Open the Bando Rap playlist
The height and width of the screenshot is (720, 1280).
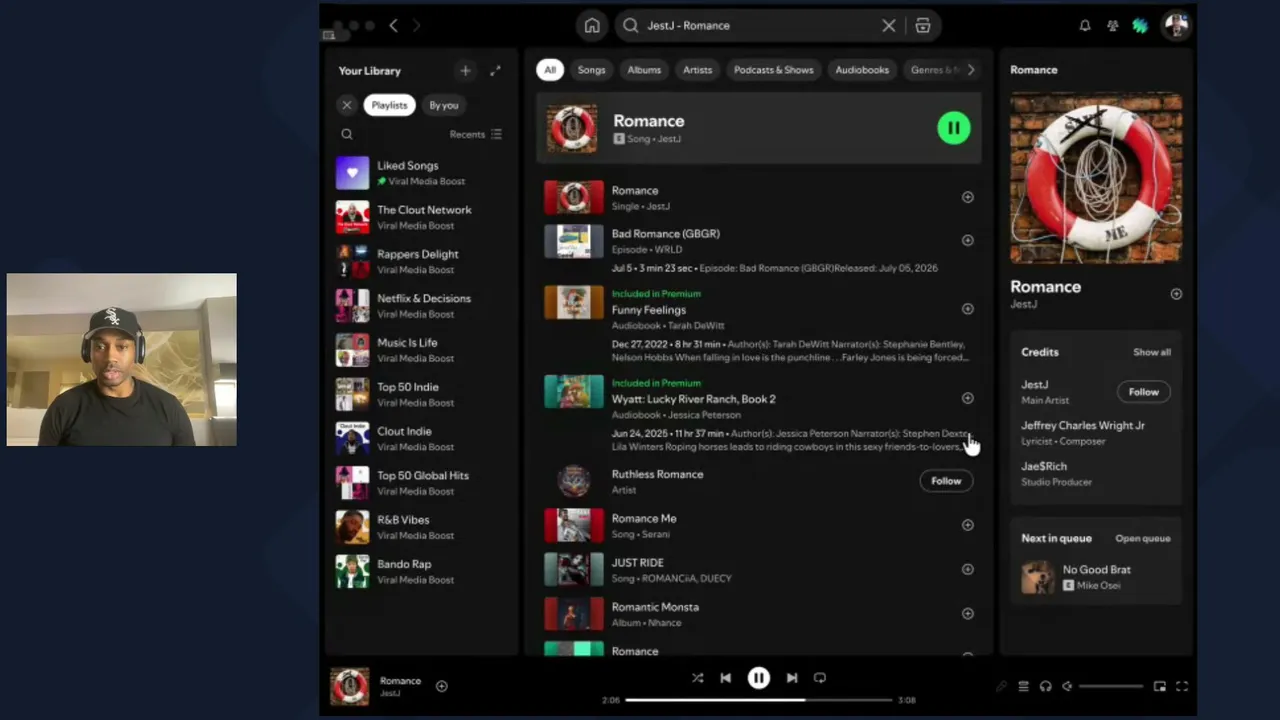click(420, 571)
